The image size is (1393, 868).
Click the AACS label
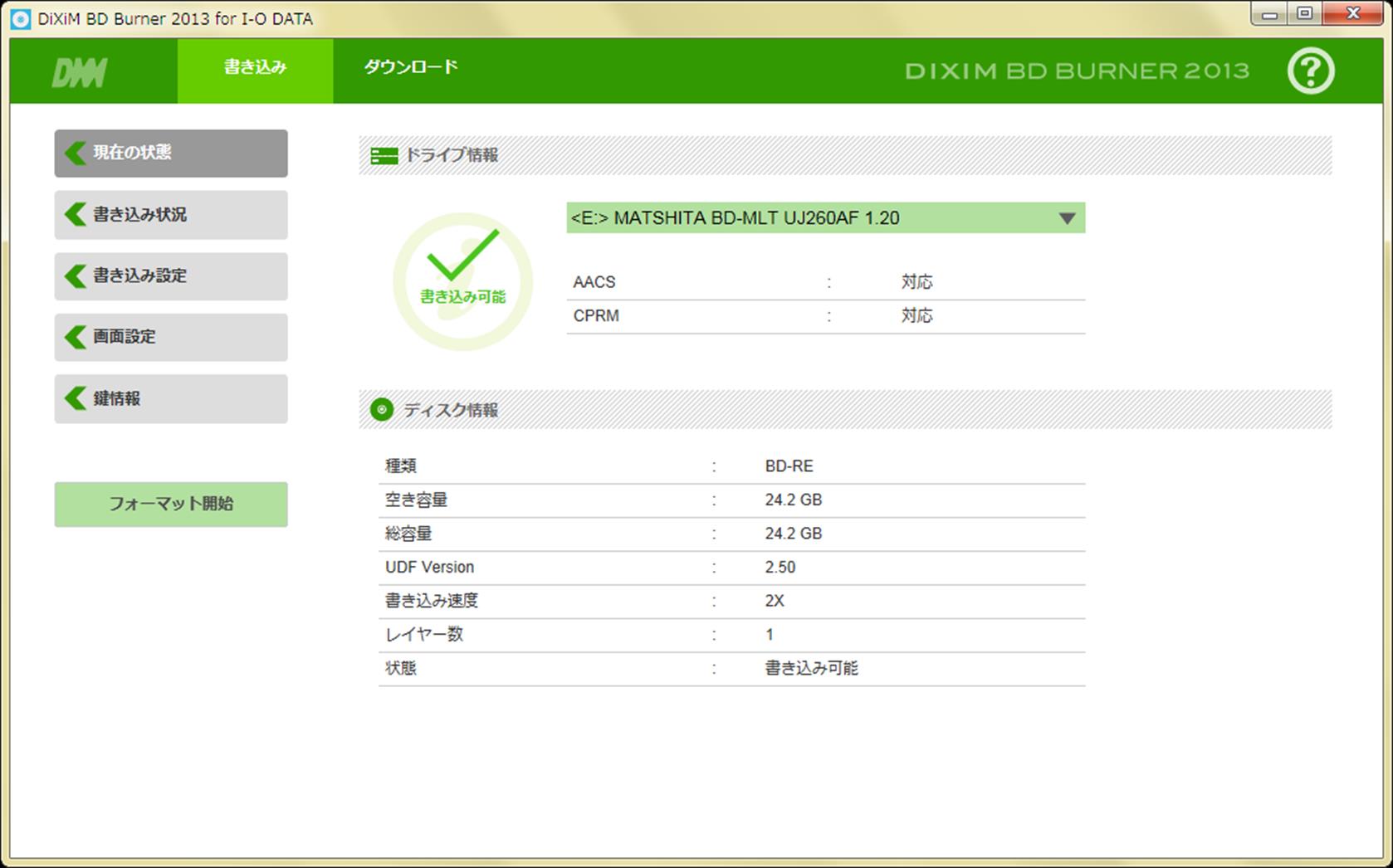(x=594, y=282)
